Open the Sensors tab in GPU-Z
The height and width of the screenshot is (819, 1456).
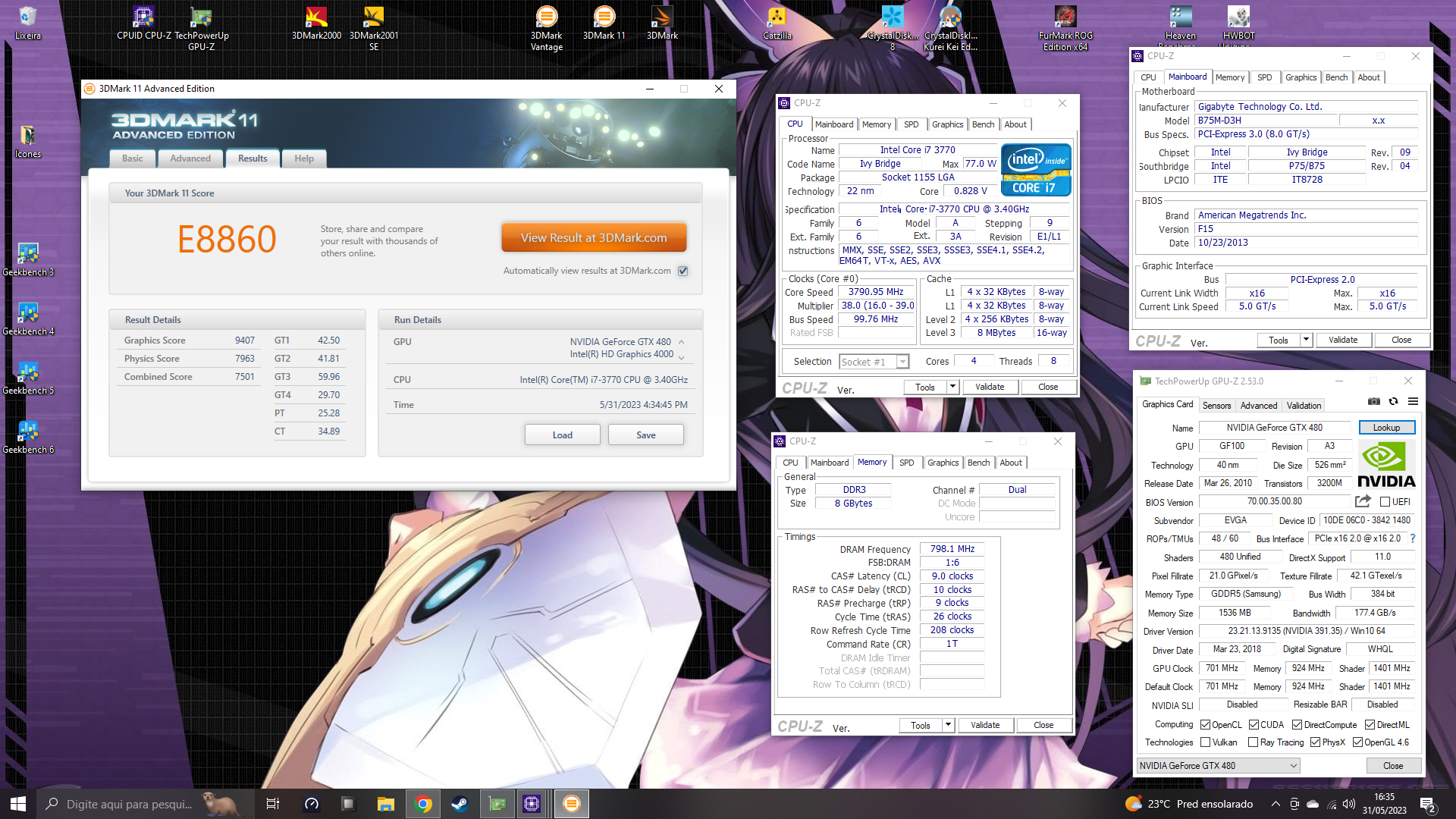[x=1217, y=406]
